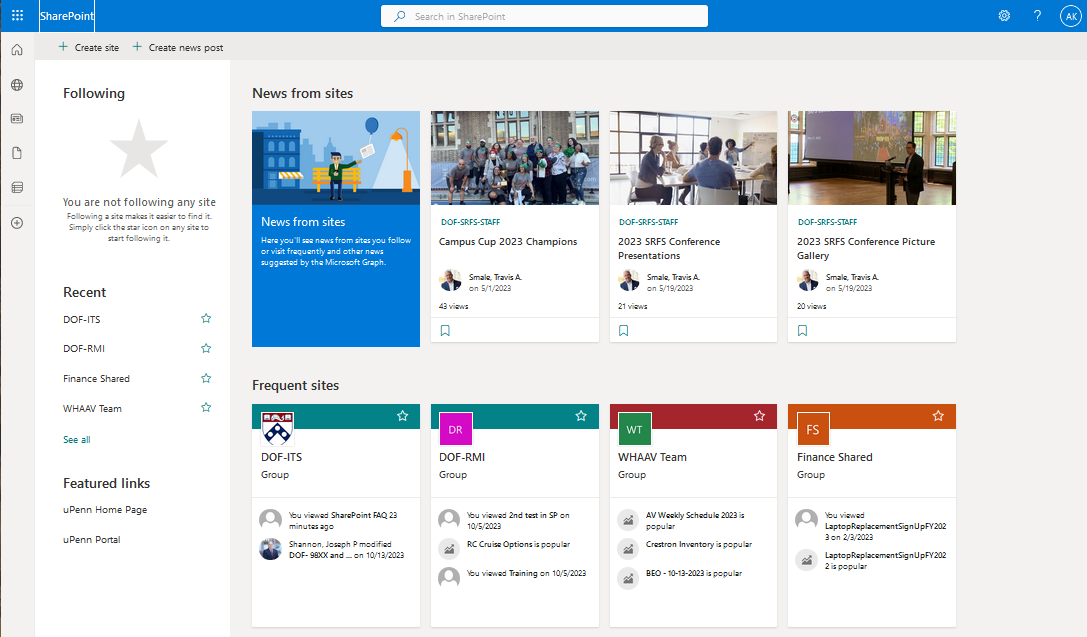Open 'AV Weekly Schedule 2023 is popular'
The width and height of the screenshot is (1087, 637).
coord(695,521)
